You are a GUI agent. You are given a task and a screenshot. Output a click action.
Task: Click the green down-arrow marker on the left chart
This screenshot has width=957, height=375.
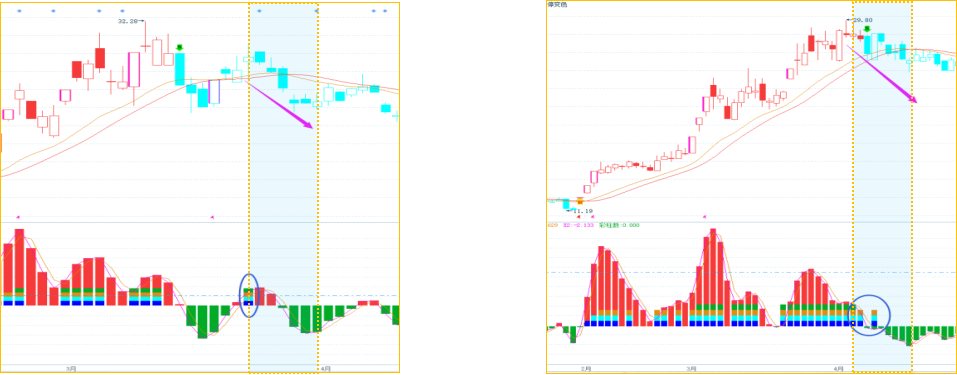179,48
